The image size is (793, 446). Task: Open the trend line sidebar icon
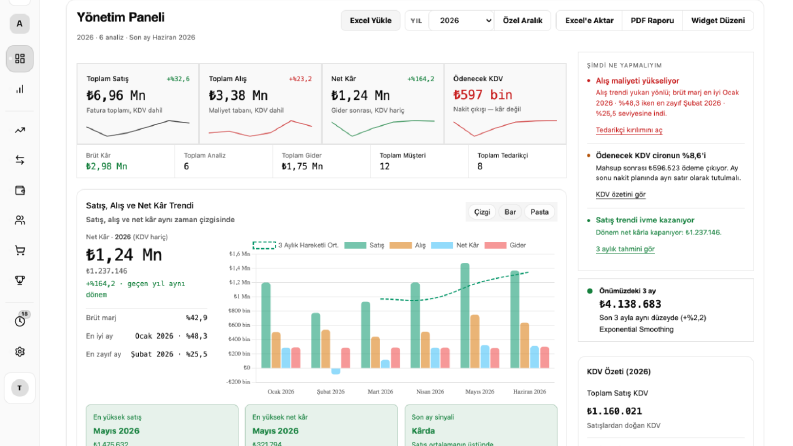[20, 130]
